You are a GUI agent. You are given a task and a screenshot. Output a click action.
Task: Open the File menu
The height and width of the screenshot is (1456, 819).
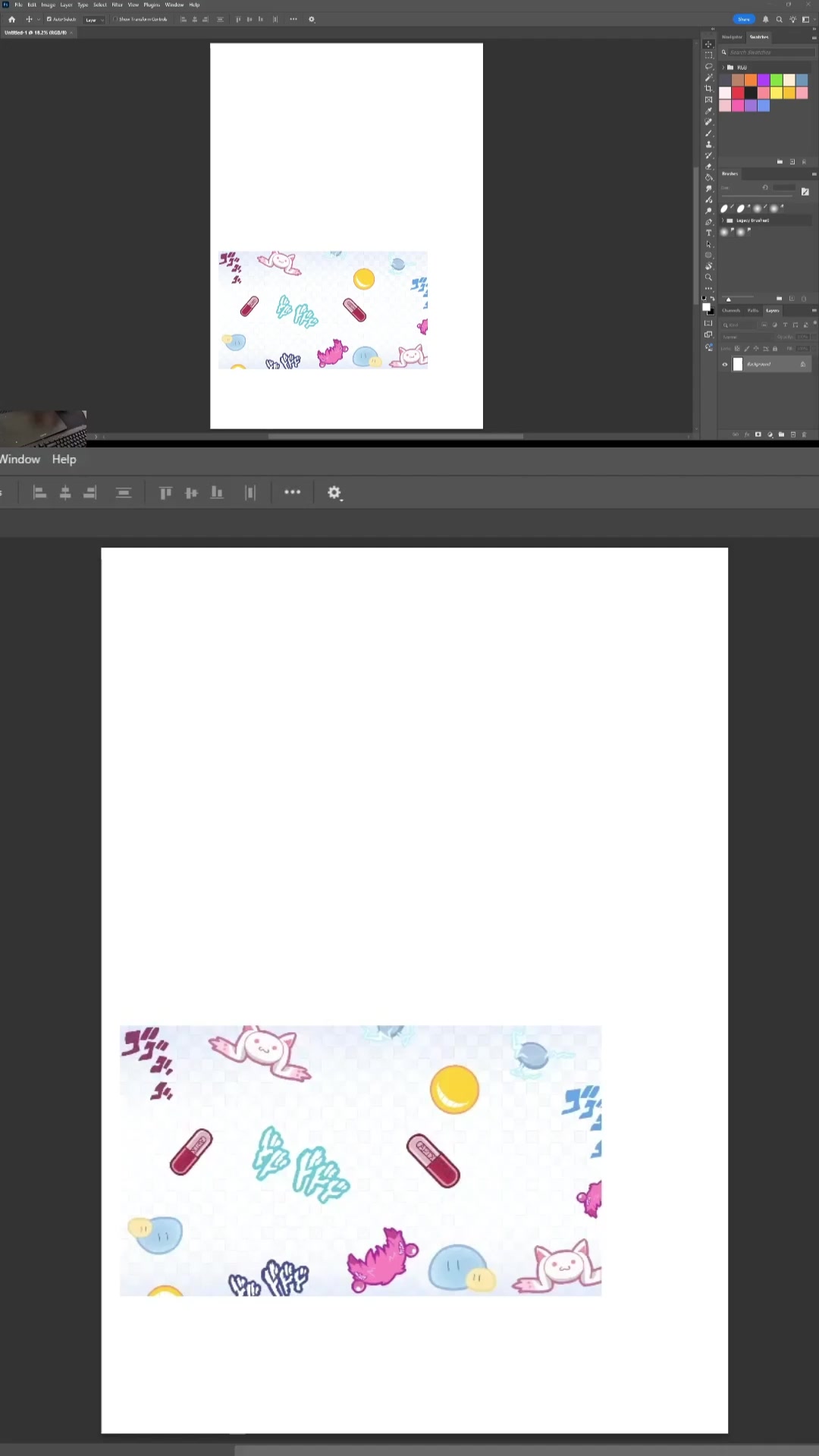[x=19, y=5]
